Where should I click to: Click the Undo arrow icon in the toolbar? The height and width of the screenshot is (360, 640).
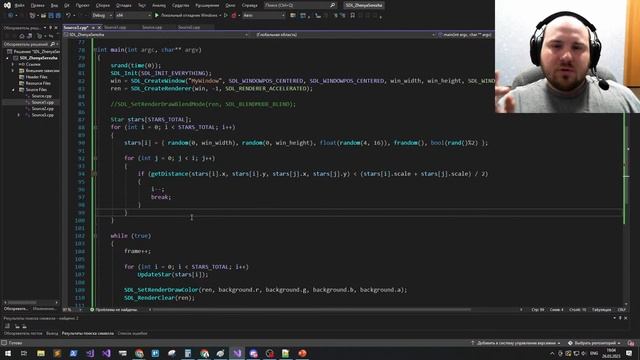[68, 16]
